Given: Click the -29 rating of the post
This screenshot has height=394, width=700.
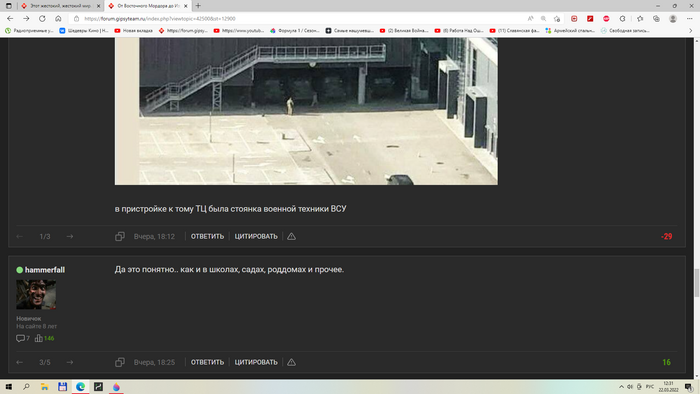Looking at the screenshot, I should [x=667, y=236].
